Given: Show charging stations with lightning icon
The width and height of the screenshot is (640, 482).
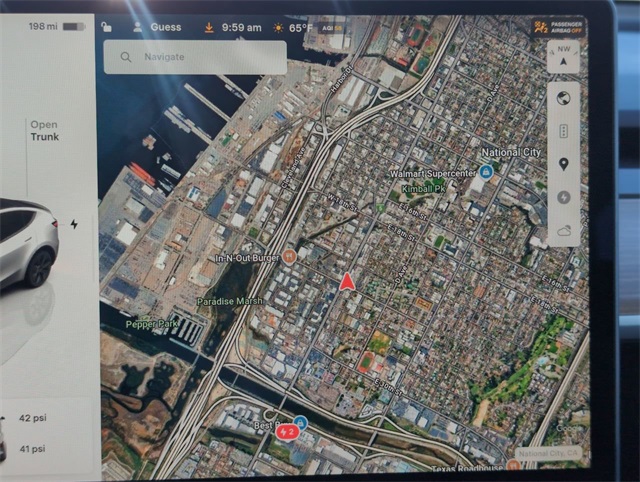Looking at the screenshot, I should (564, 198).
